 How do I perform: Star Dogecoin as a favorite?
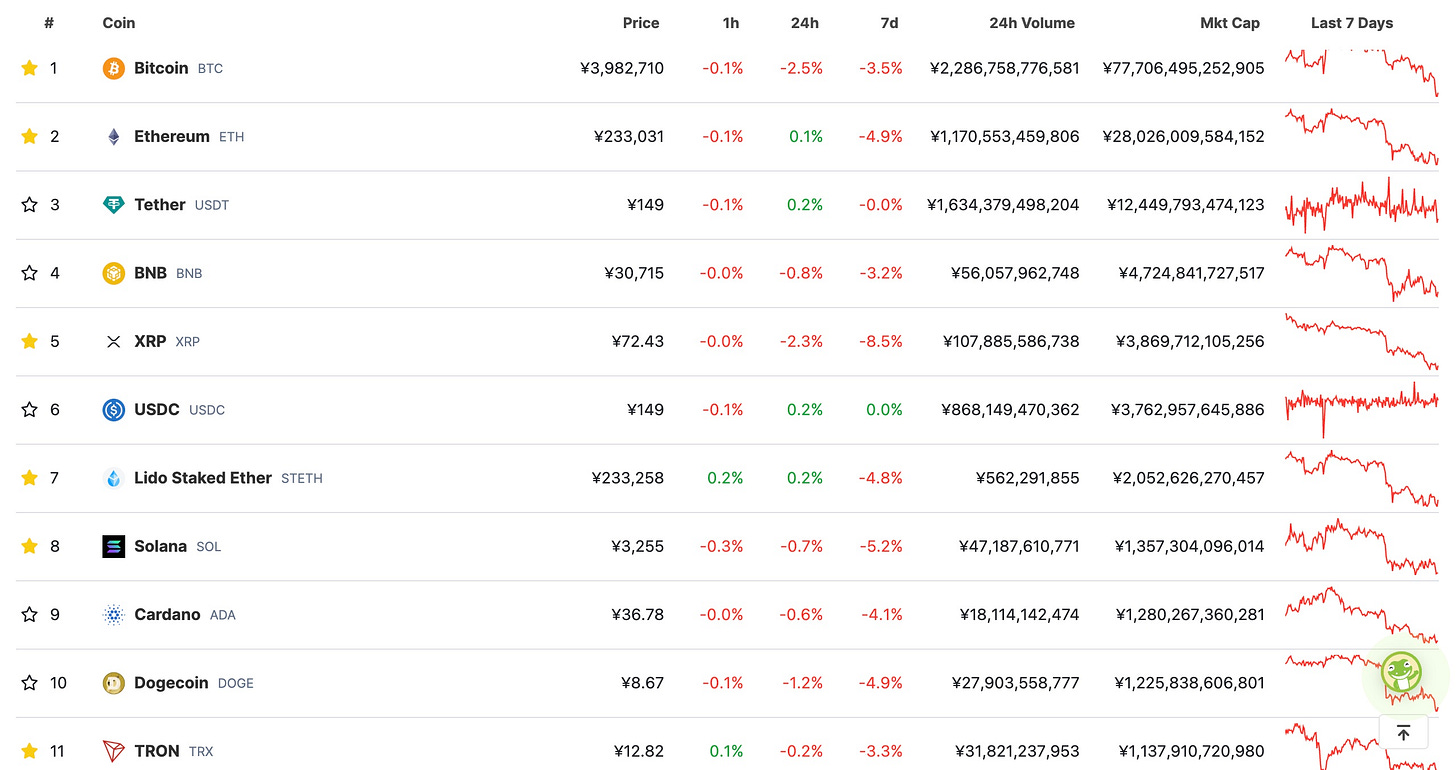coord(29,683)
